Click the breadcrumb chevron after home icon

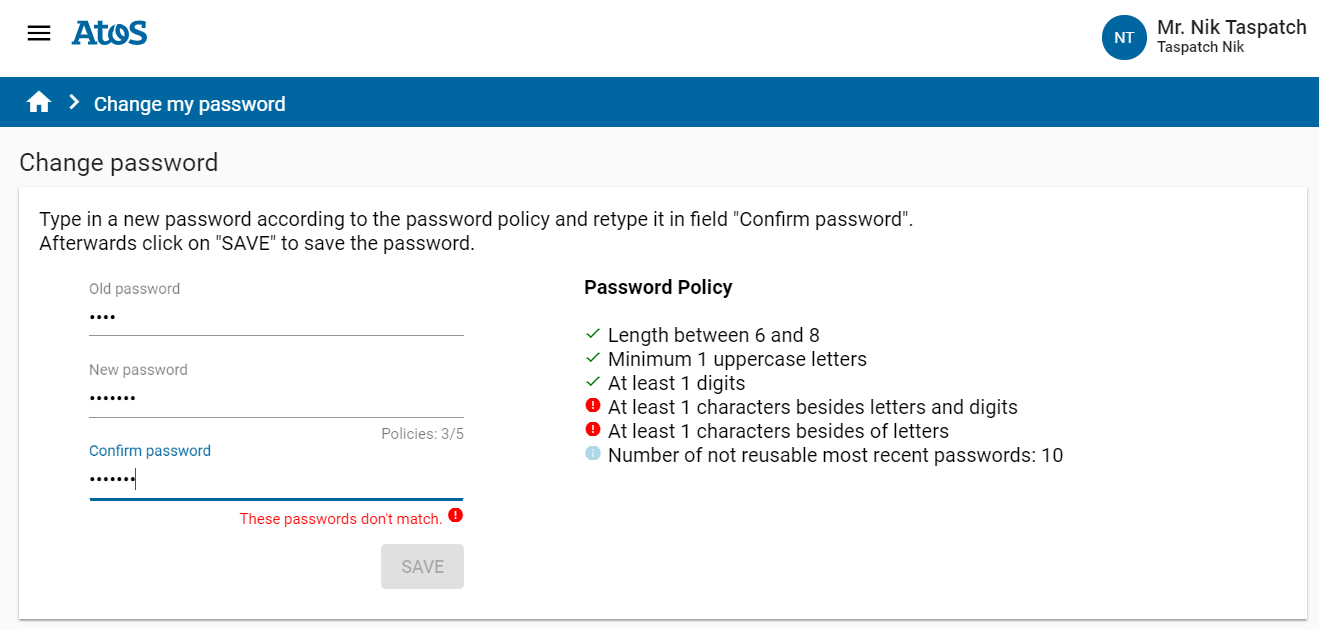(72, 101)
